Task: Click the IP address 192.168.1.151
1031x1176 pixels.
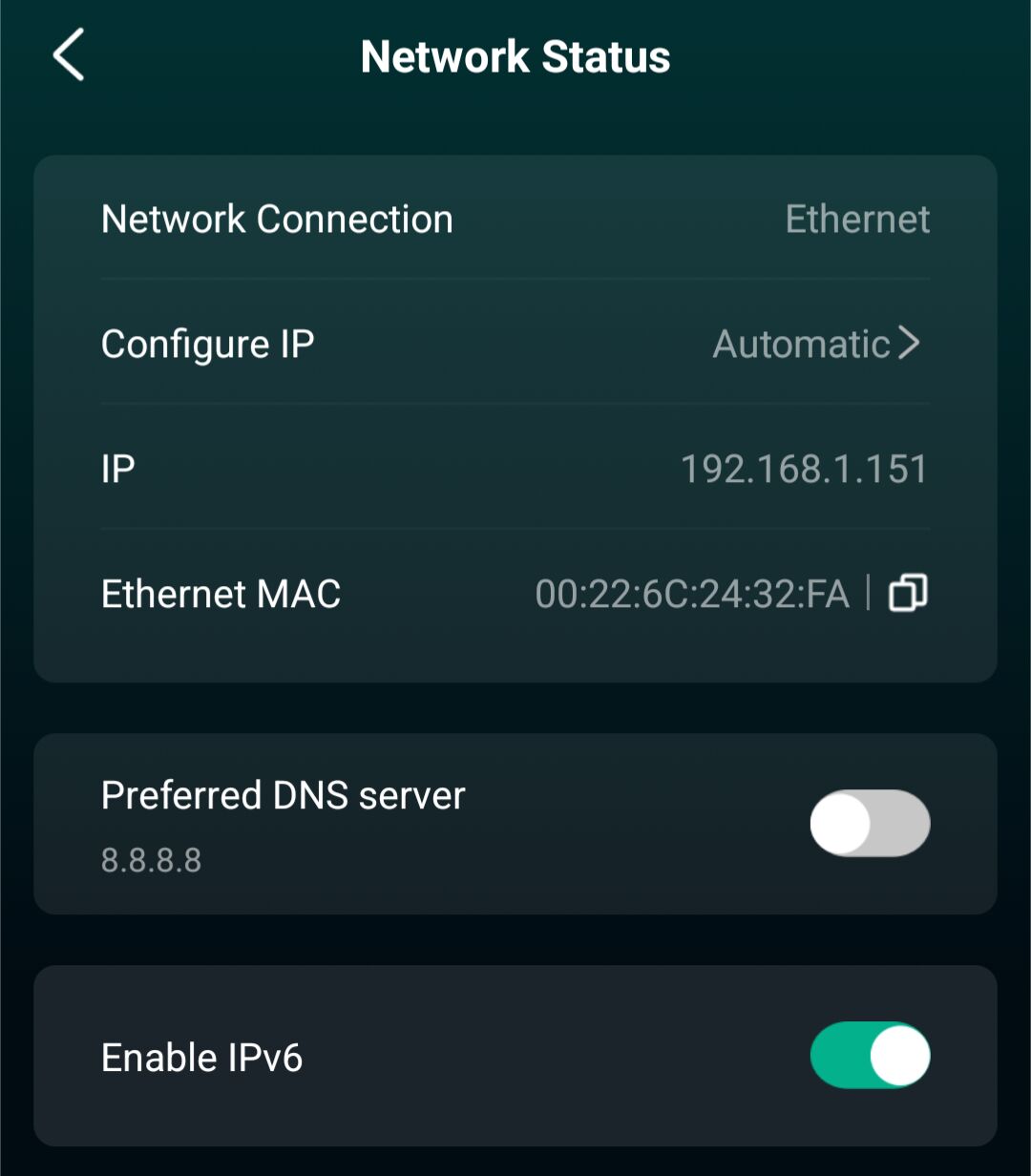Action: coord(803,470)
